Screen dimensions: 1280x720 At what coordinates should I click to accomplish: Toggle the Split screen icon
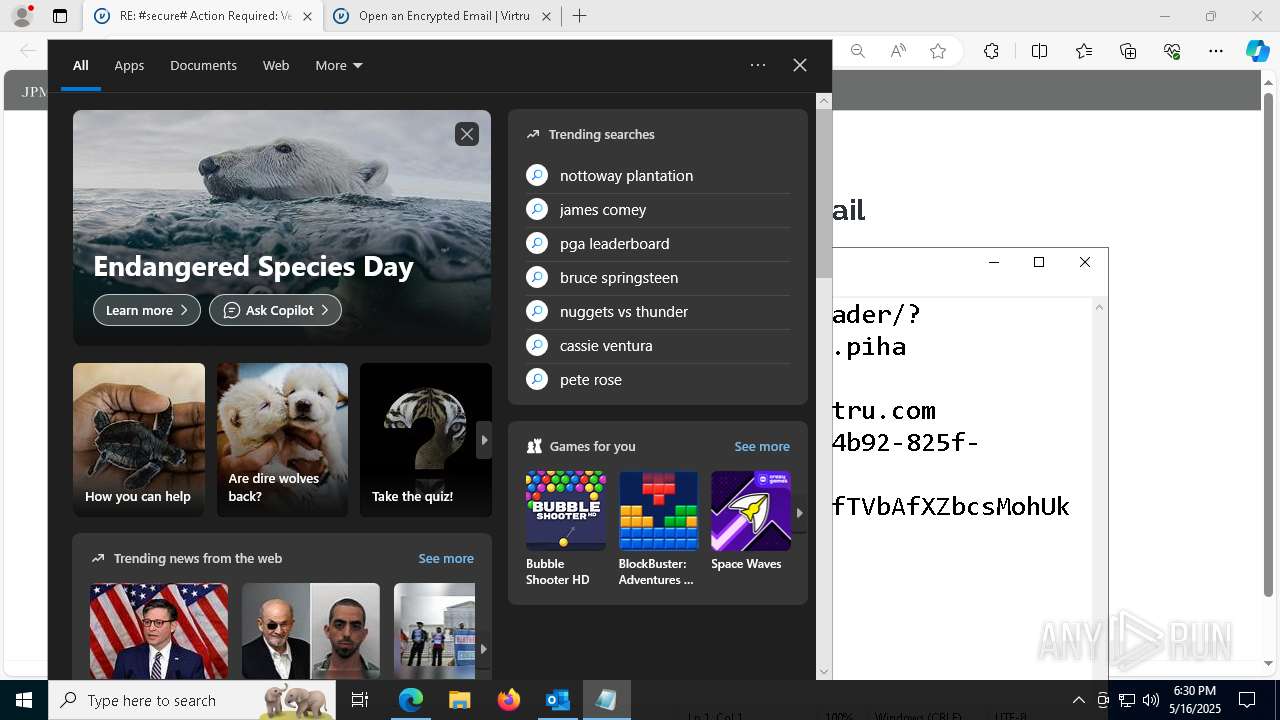pos(1039,51)
